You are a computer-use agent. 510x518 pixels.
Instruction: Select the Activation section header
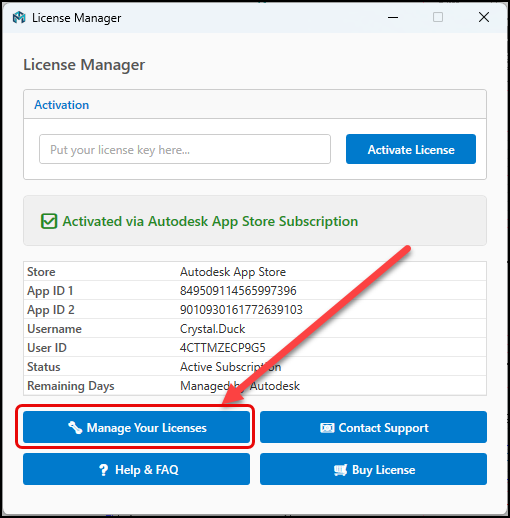coord(62,105)
